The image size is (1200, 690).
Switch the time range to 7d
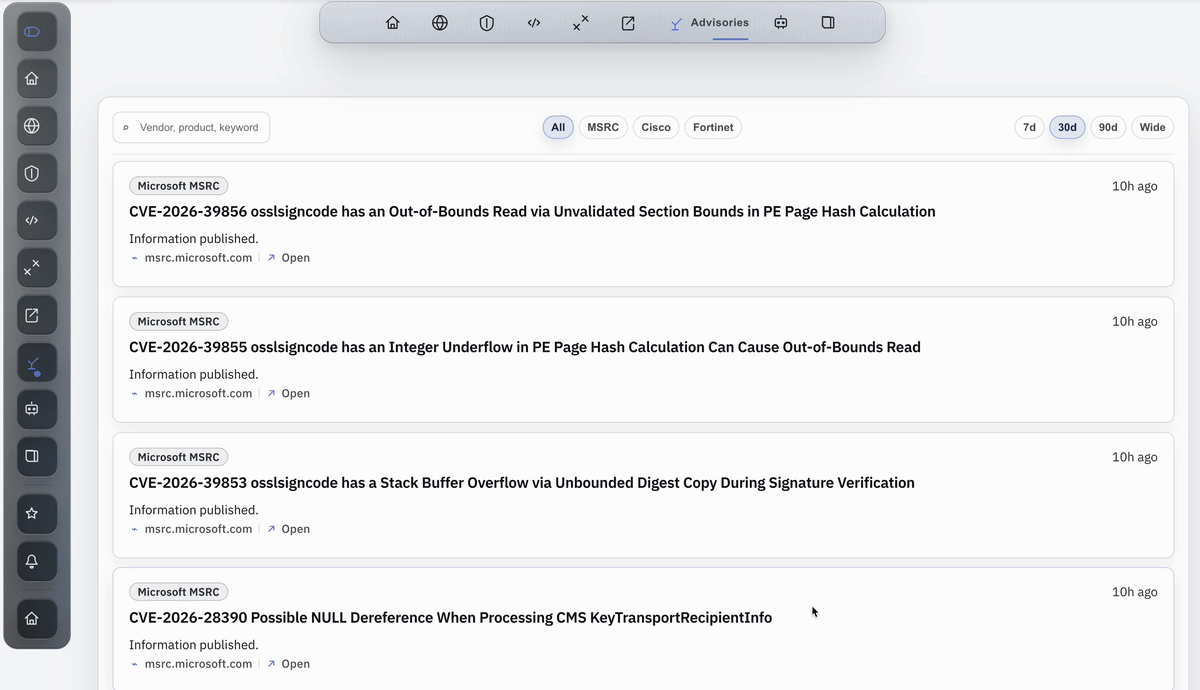click(x=1029, y=127)
